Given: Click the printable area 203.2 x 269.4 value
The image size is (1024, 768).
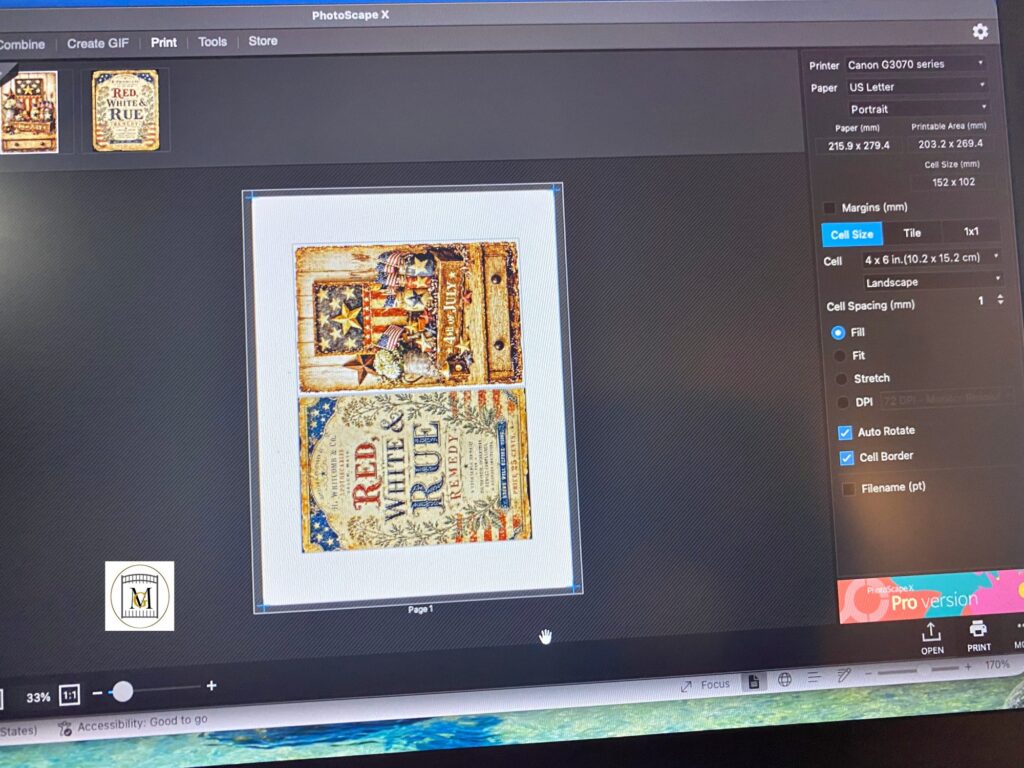Looking at the screenshot, I should [950, 144].
